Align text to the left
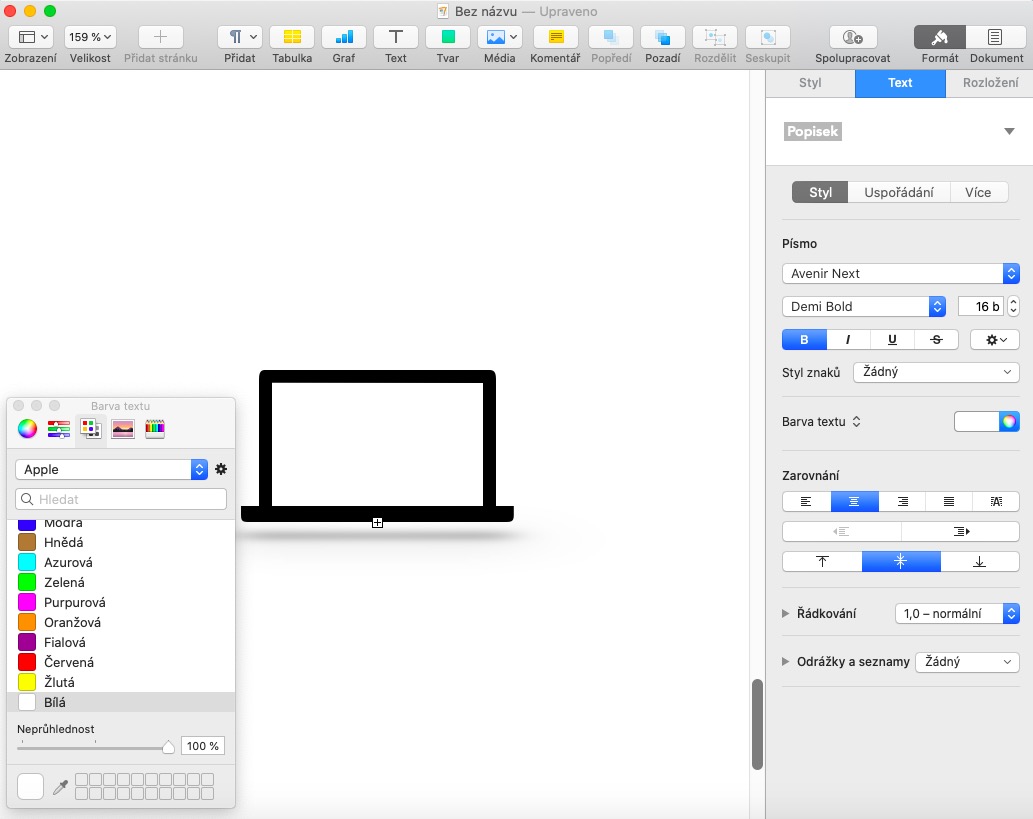This screenshot has width=1033, height=819. pyautogui.click(x=806, y=501)
